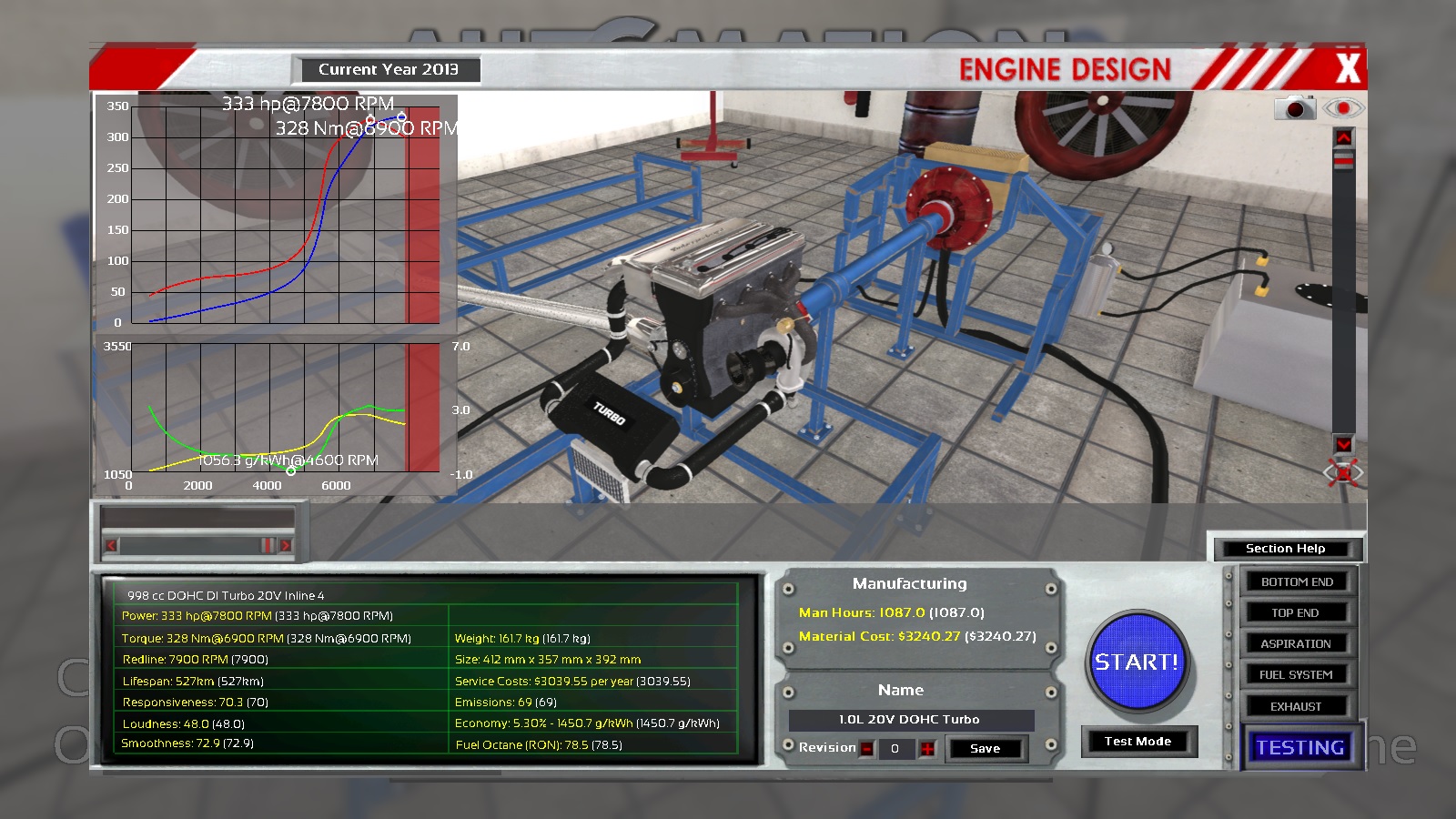Click the Revision number field
The image size is (1456, 819).
(x=896, y=749)
